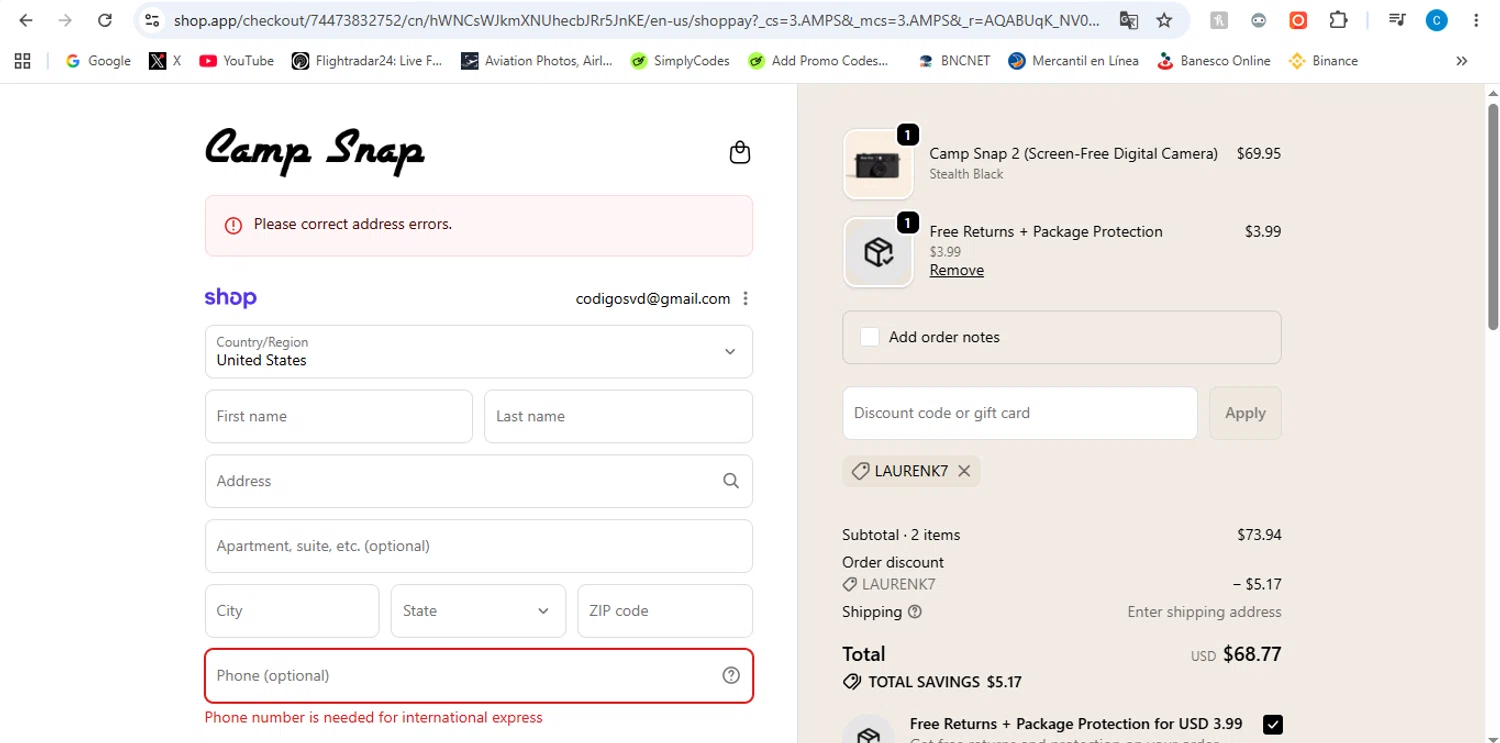Open Google bookmark
1500x743 pixels.
point(98,61)
